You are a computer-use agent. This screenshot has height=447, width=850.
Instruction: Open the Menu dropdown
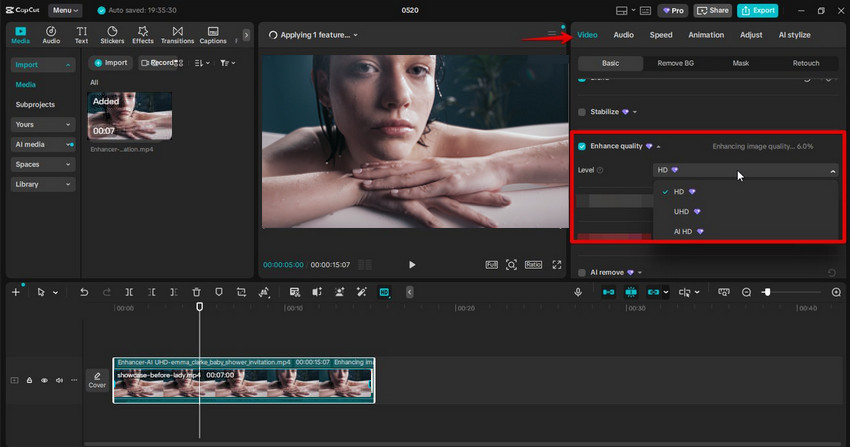click(65, 10)
